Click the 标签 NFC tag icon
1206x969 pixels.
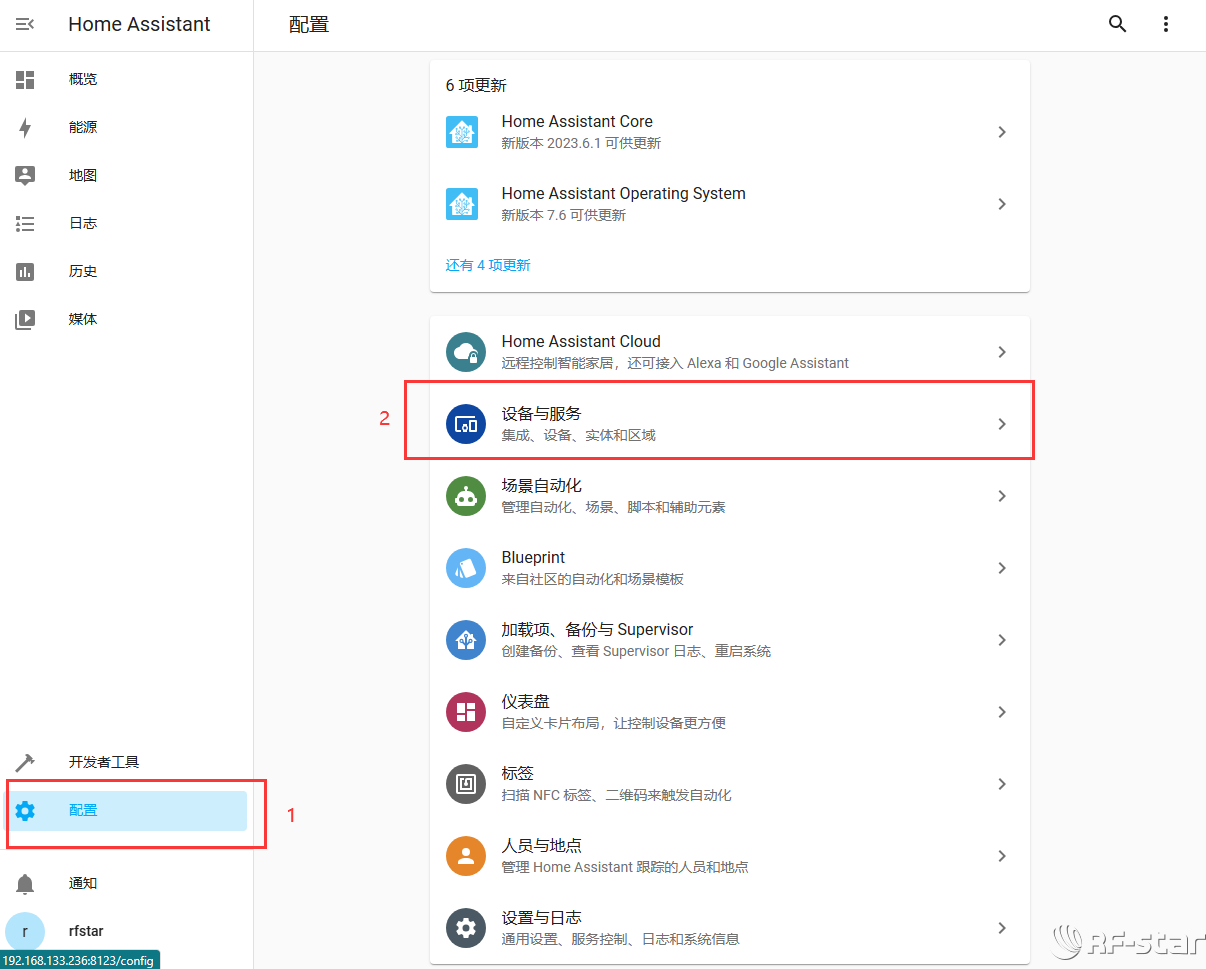[x=466, y=784]
